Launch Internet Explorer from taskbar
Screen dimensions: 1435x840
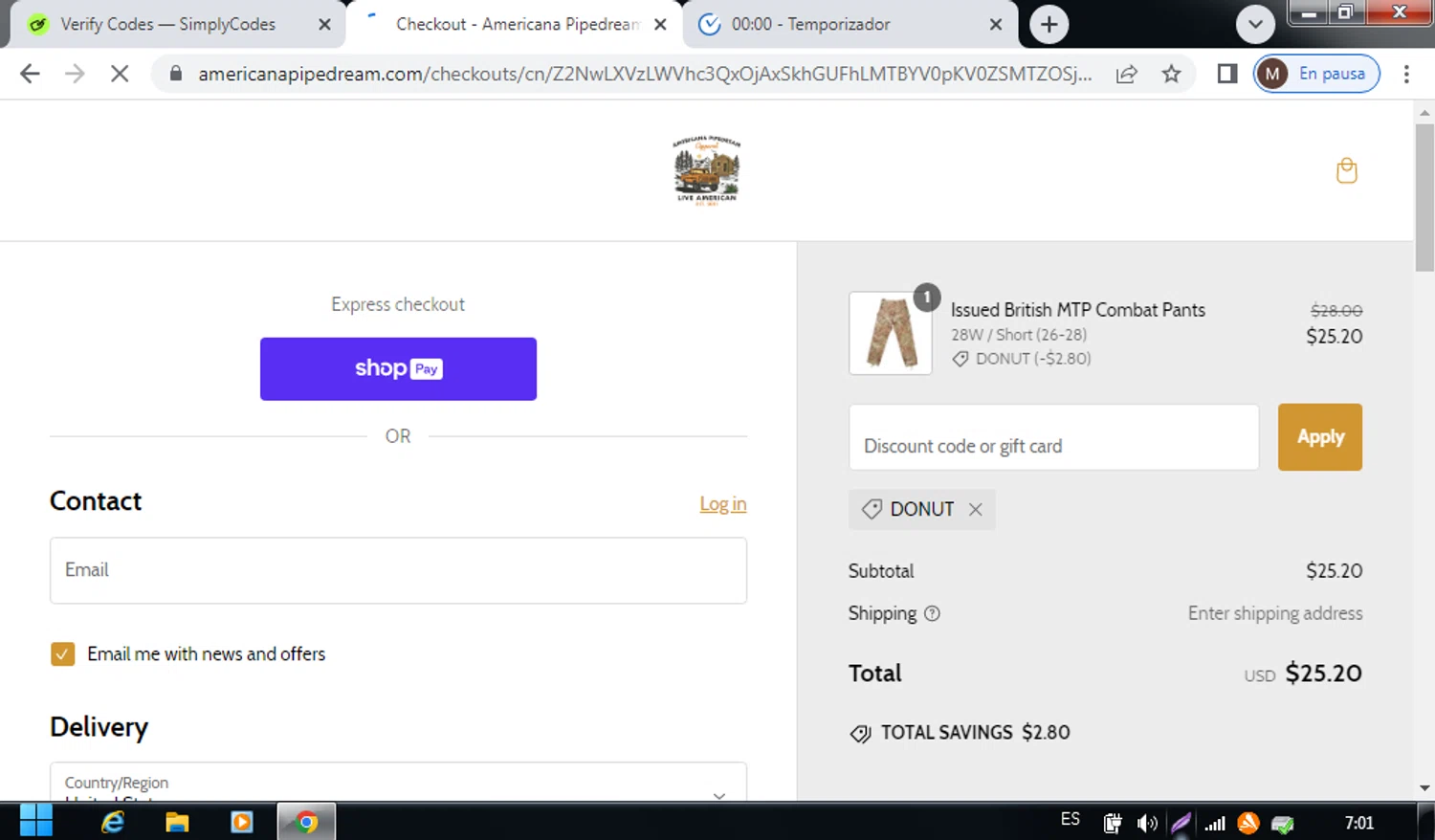pyautogui.click(x=113, y=822)
